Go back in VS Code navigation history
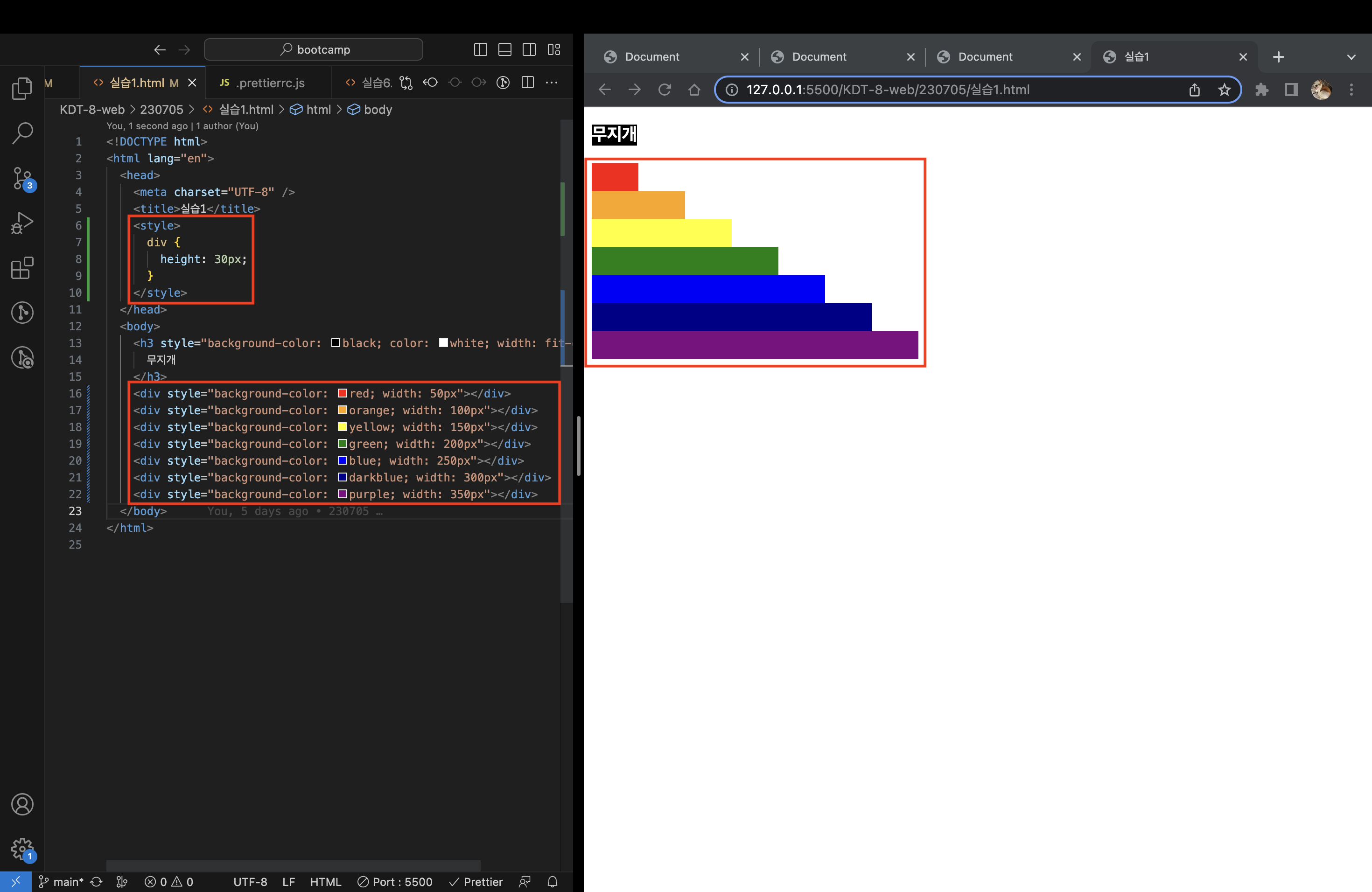The image size is (1372, 892). 160,49
